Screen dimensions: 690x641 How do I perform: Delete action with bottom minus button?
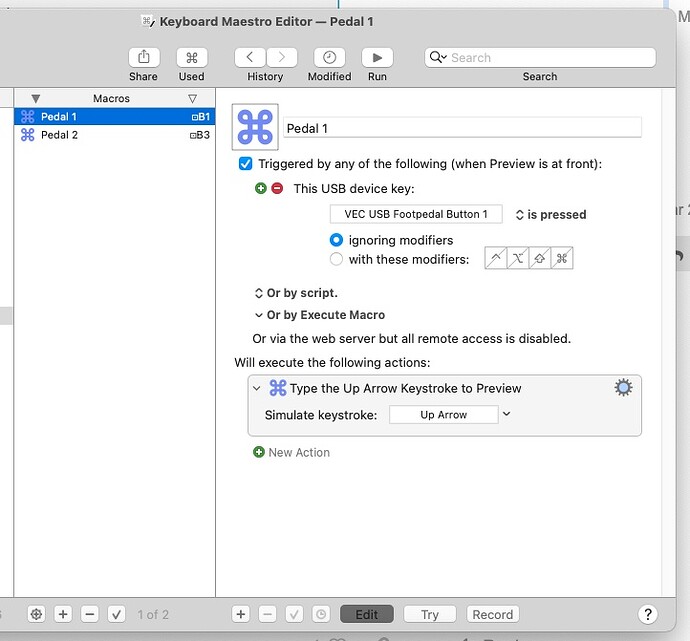point(268,614)
